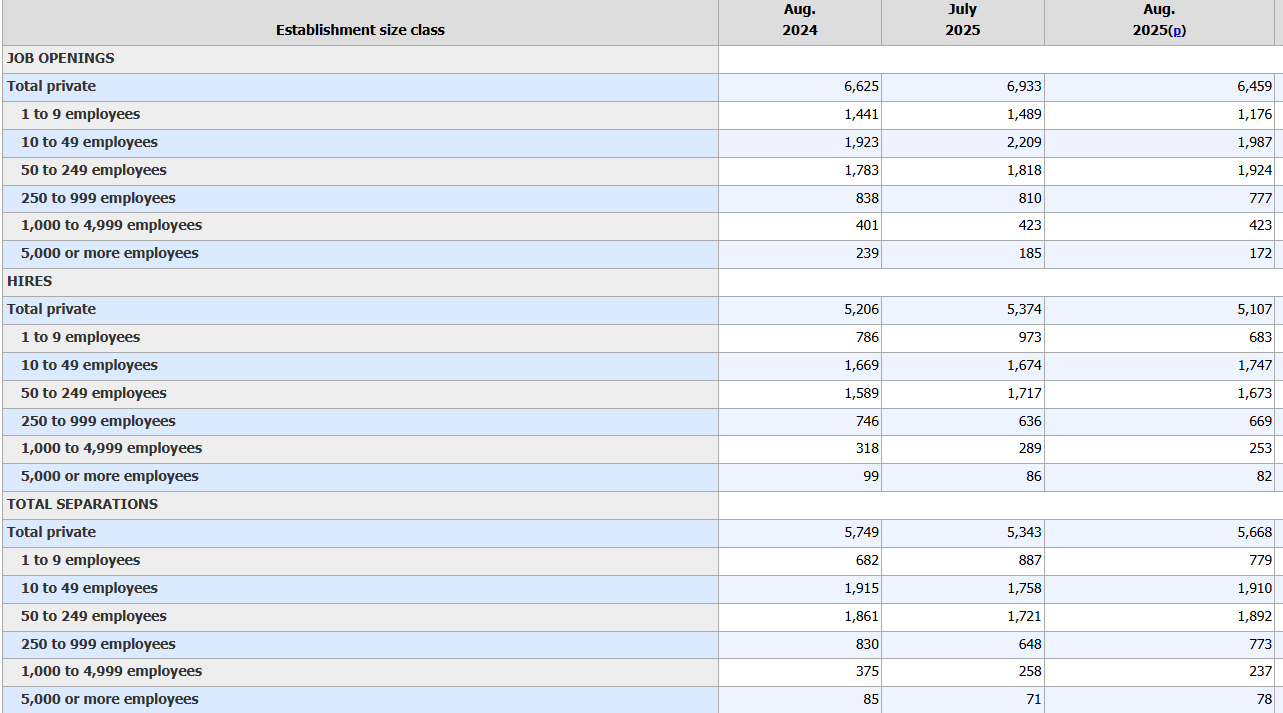1283x713 pixels.
Task: Click the 1,747 hires value
Action: (x=1254, y=366)
